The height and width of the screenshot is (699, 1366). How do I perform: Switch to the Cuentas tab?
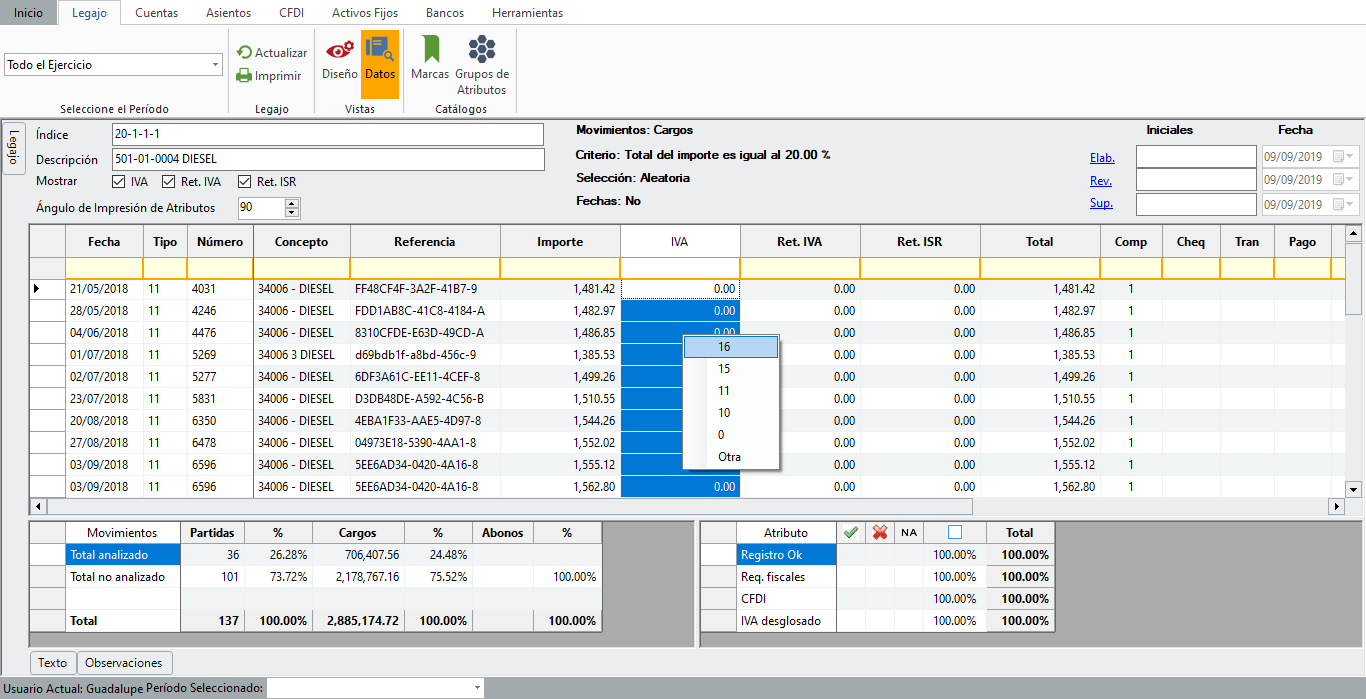click(156, 13)
